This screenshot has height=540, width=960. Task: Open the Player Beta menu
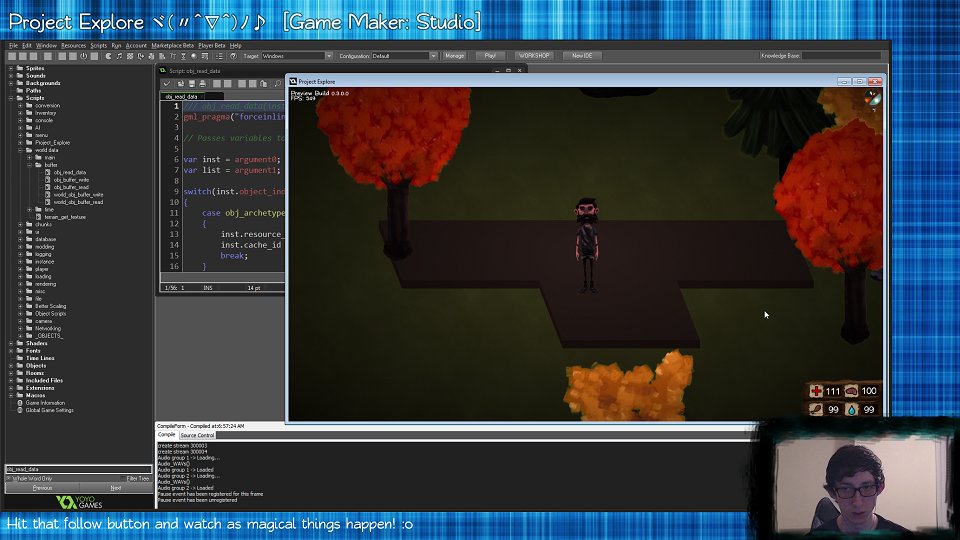click(x=212, y=45)
